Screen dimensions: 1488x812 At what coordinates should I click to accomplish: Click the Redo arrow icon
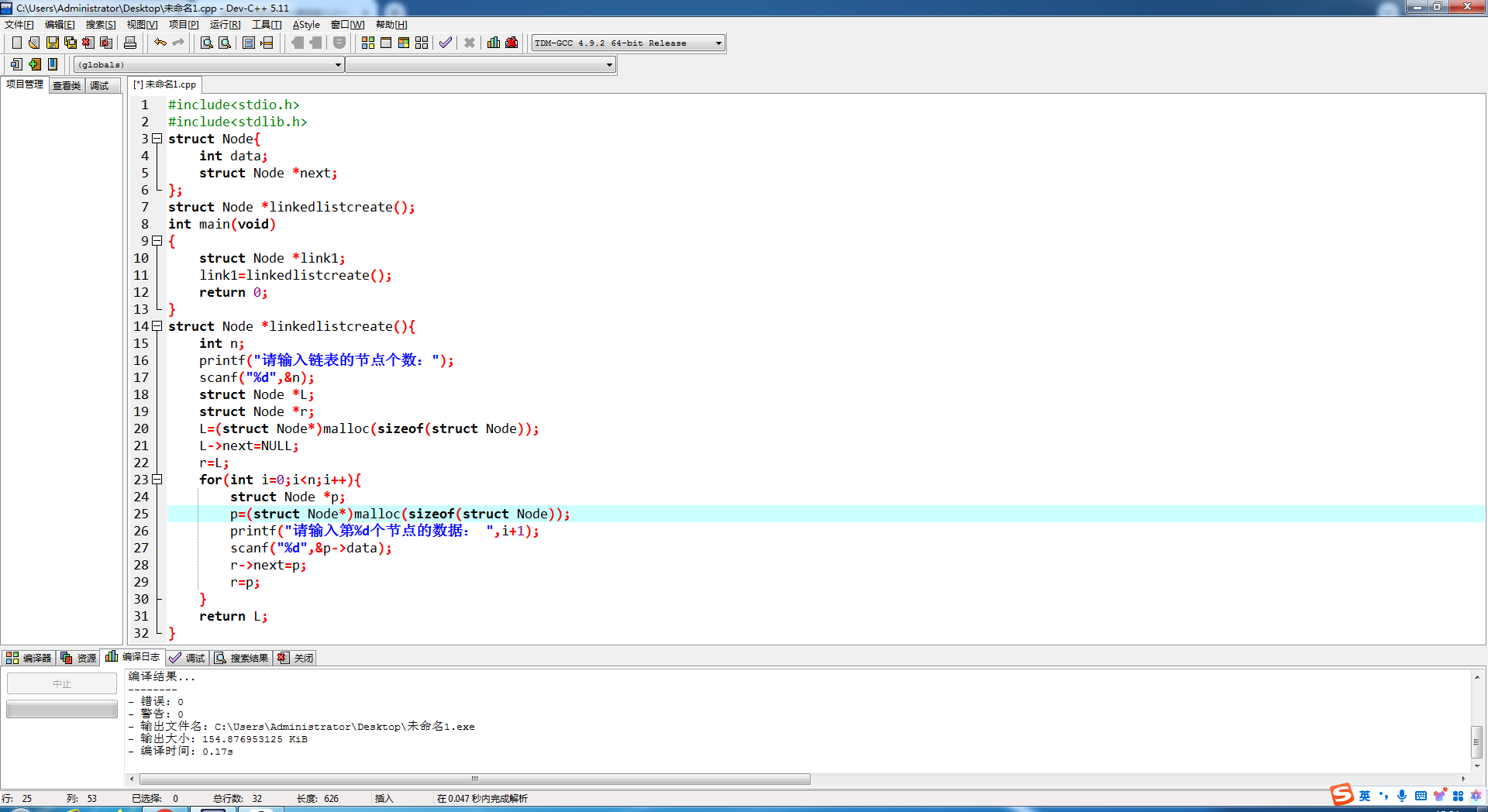[x=178, y=43]
